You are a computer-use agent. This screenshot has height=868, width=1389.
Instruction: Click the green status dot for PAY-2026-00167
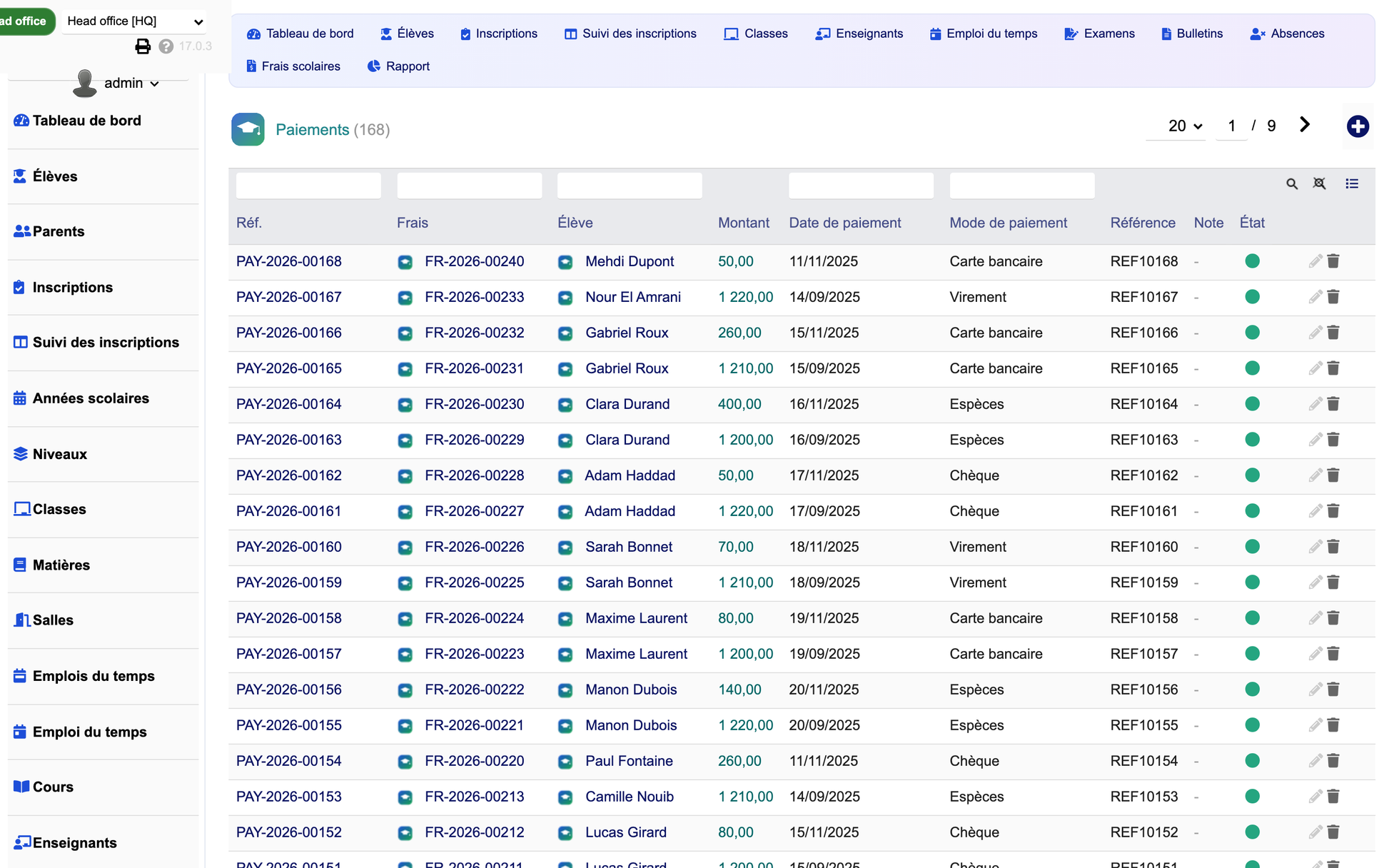point(1252,297)
